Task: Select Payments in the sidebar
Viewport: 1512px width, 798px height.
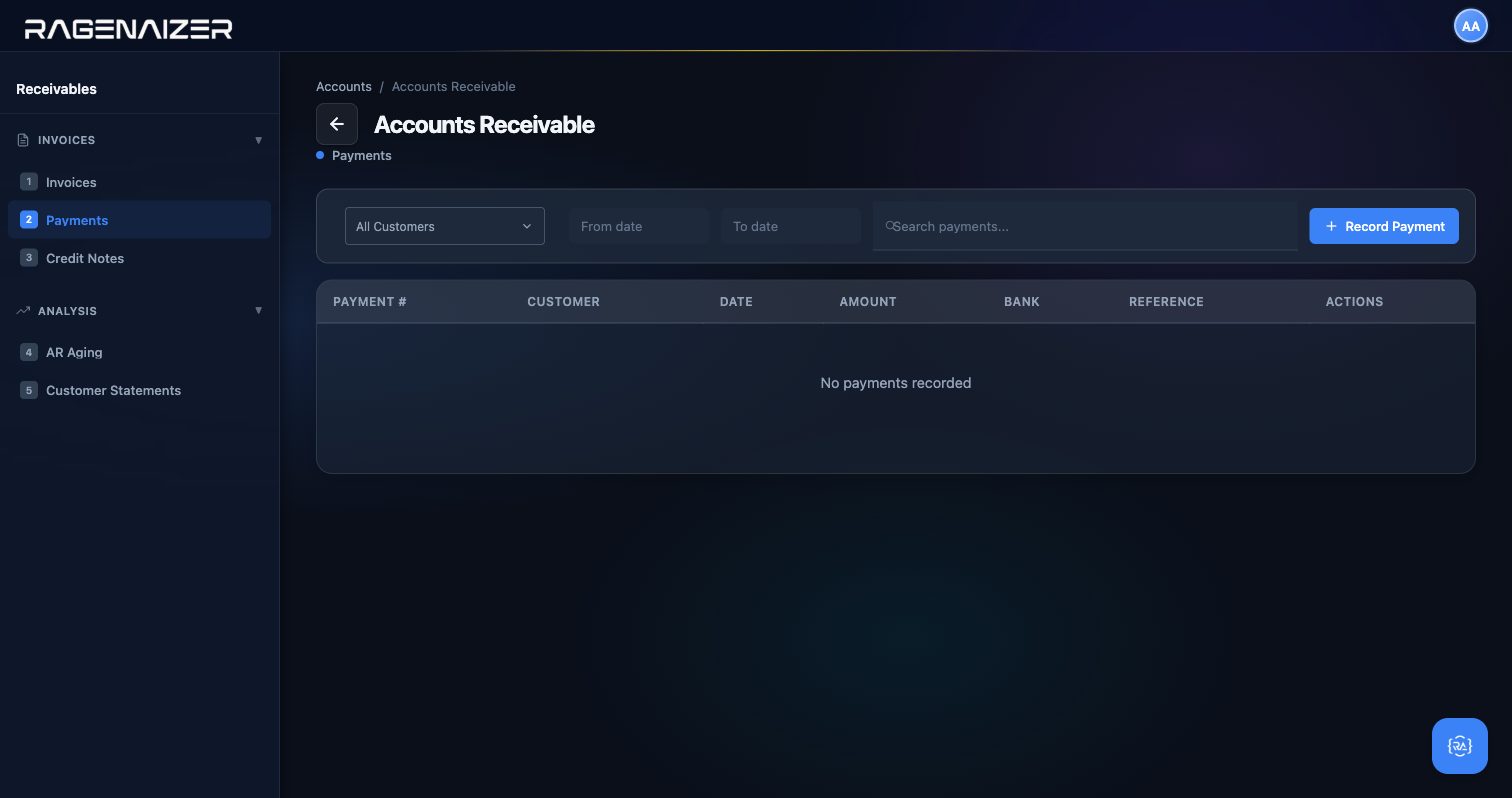Action: pos(139,220)
